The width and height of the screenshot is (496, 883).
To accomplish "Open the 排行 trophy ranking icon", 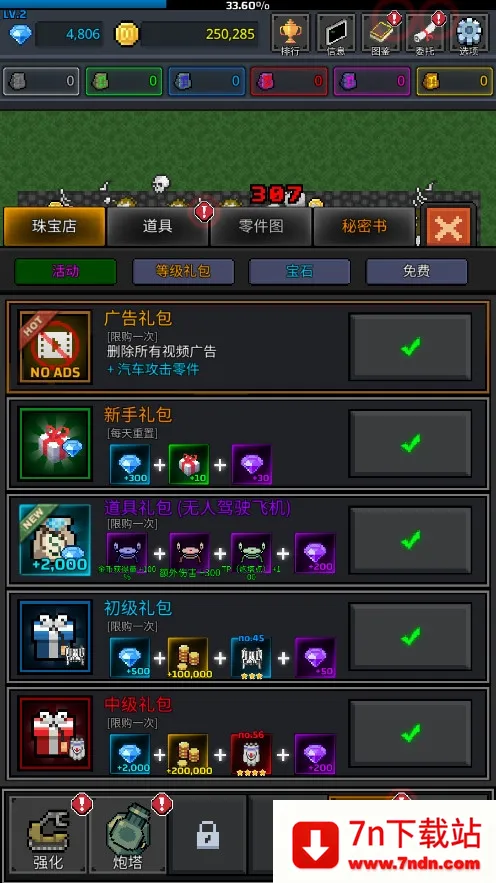I will pyautogui.click(x=291, y=34).
